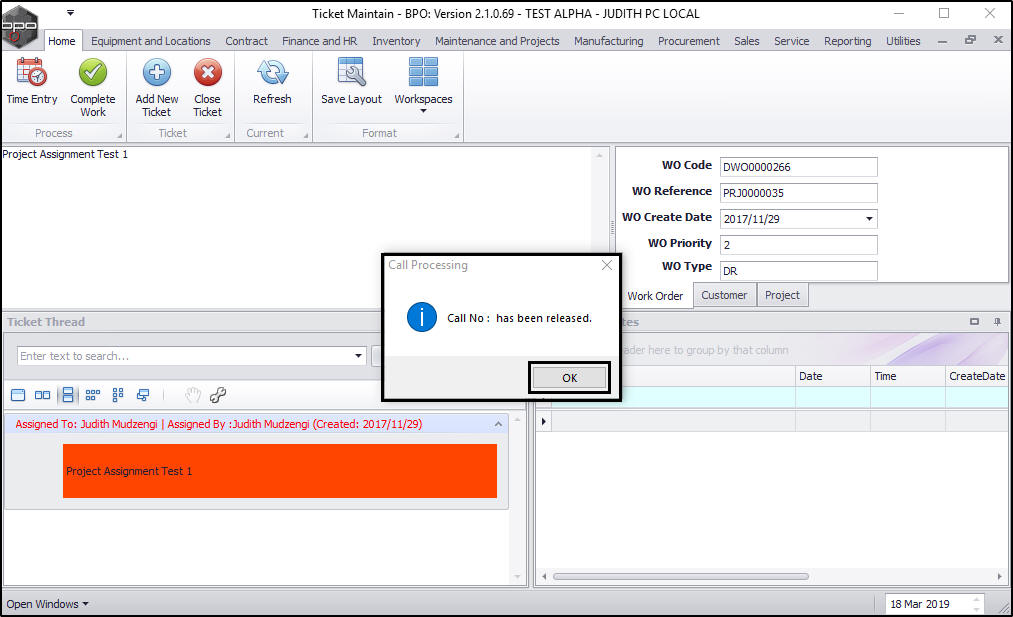Click the orange Project Assignment Test 1 card
The width and height of the screenshot is (1013, 617).
280,471
